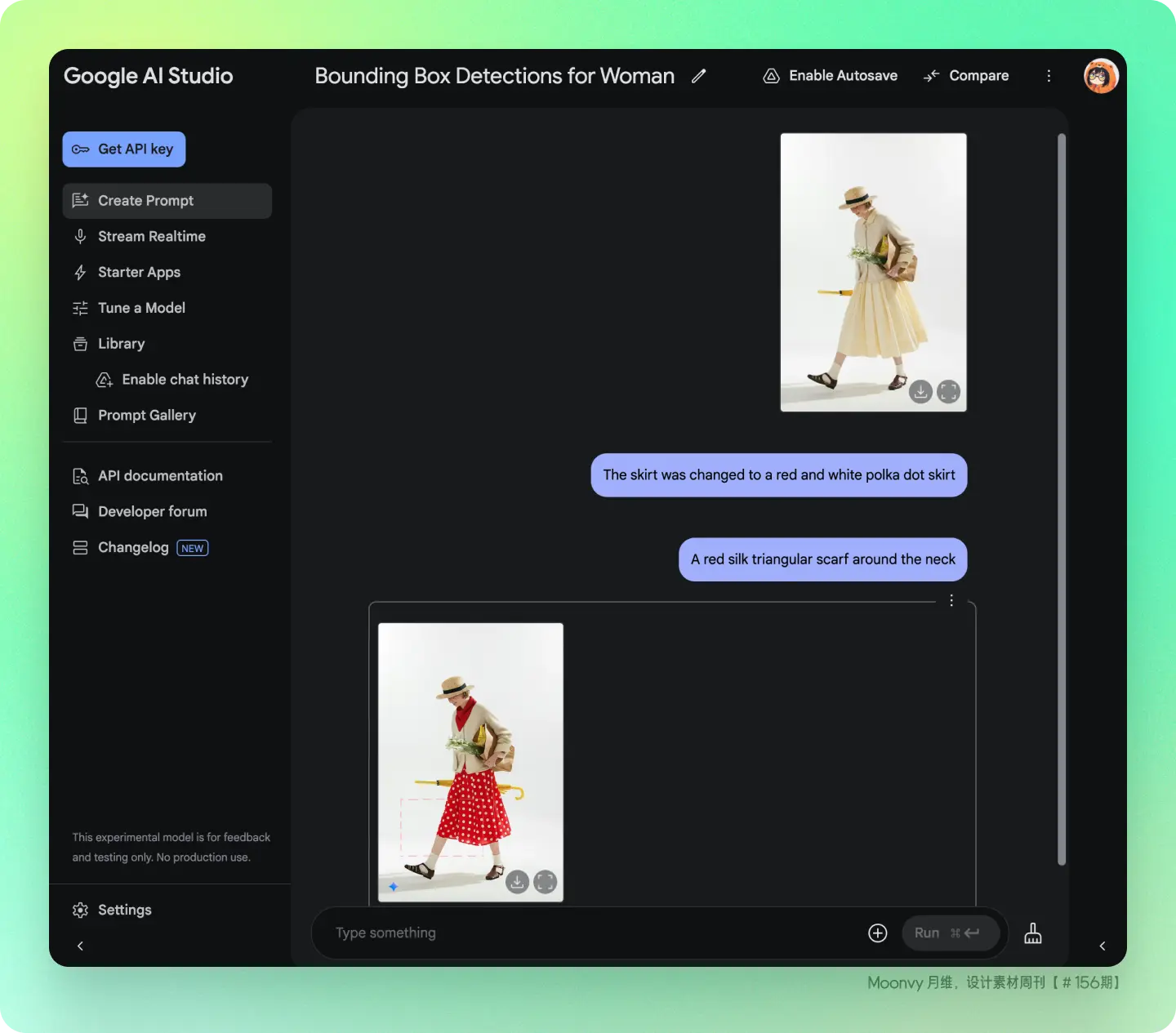Open the API documentation link
This screenshot has width=1176, height=1033.
160,476
